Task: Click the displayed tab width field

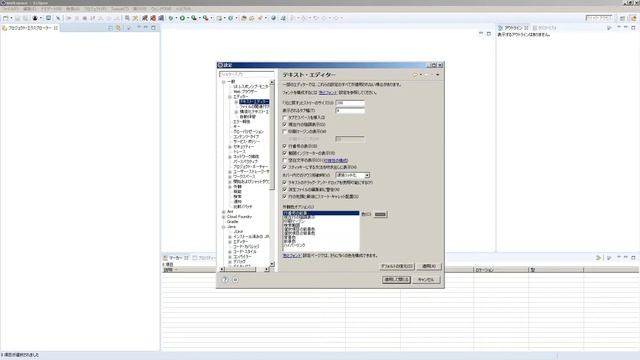Action: (x=350, y=111)
